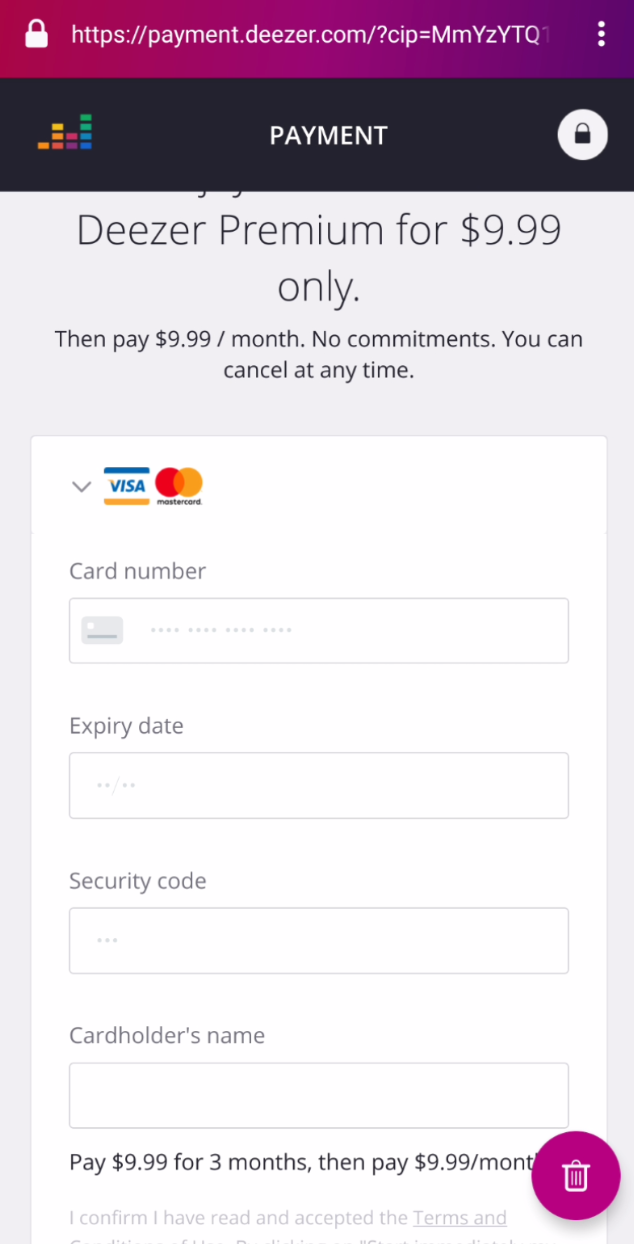Click the Card number input field
The height and width of the screenshot is (1244, 634).
pyautogui.click(x=318, y=630)
